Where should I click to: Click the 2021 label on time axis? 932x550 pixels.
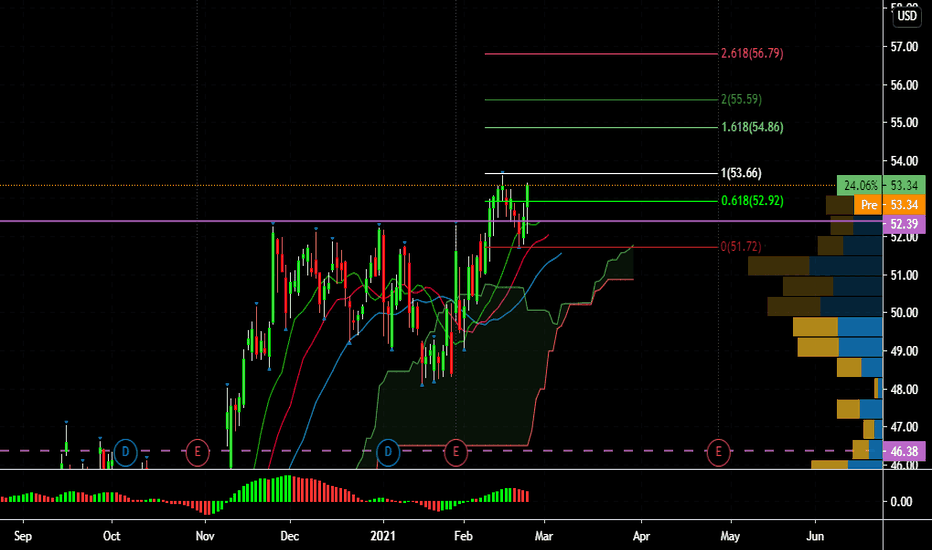point(382,536)
